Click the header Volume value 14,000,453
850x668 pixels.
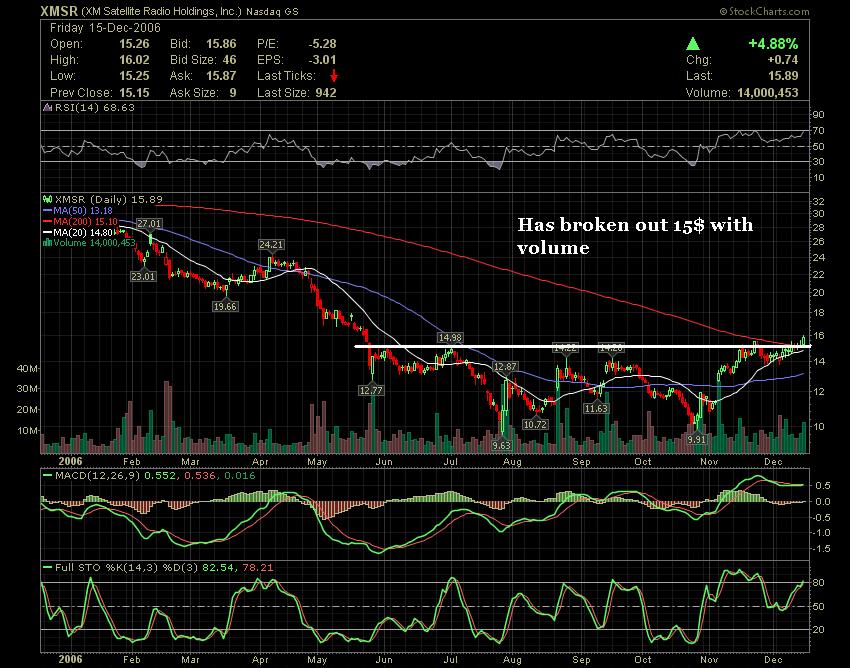point(768,93)
